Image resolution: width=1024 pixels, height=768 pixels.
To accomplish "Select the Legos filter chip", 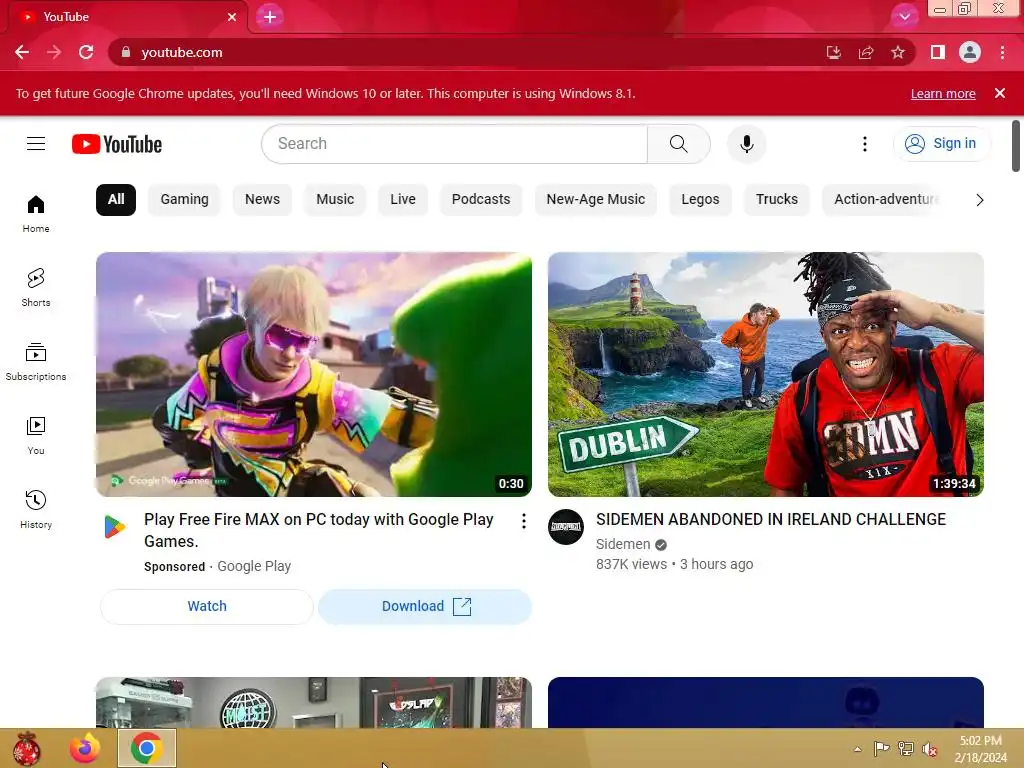I will 700,200.
